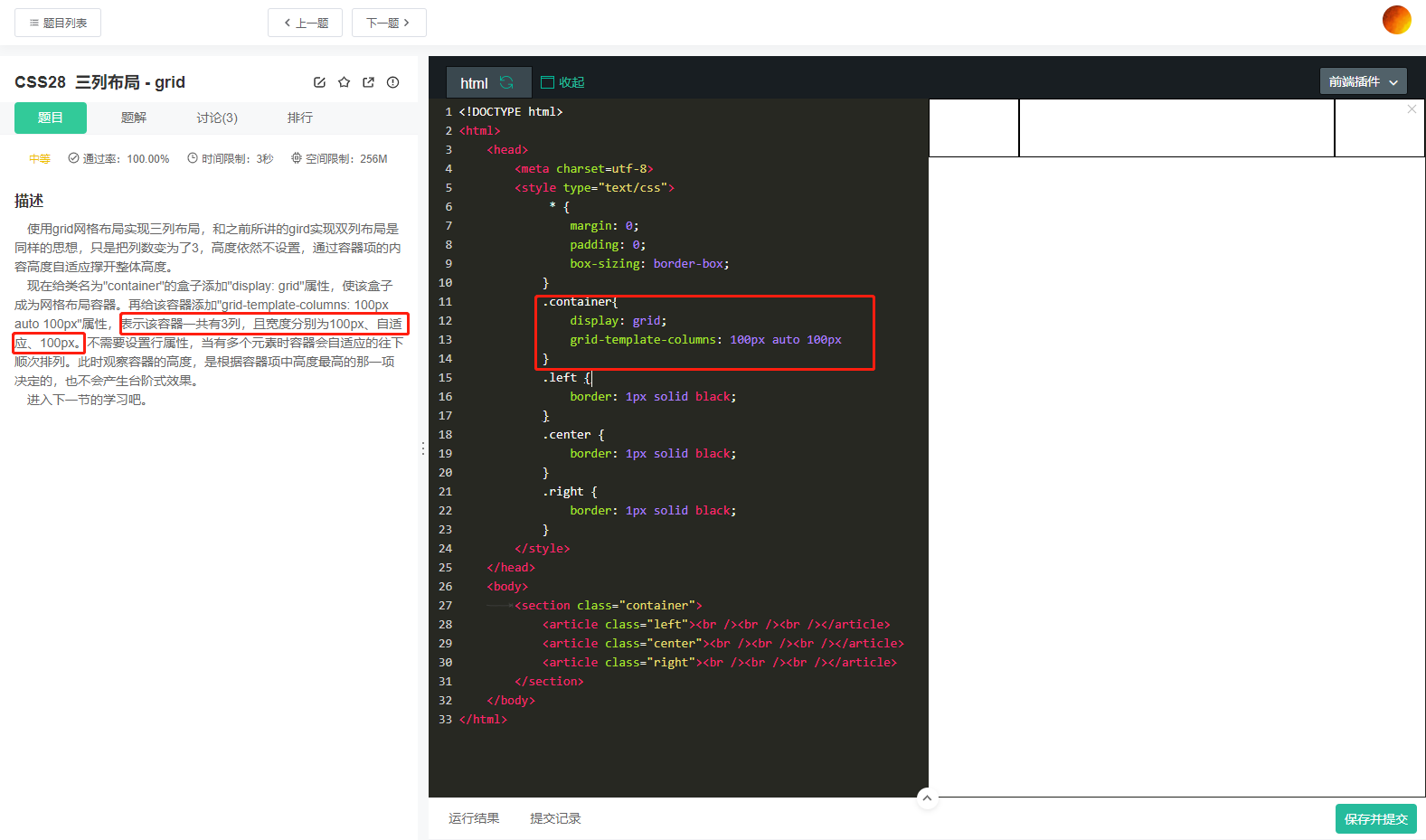Go to next problem 下一题
1426x840 pixels.
pos(389,23)
